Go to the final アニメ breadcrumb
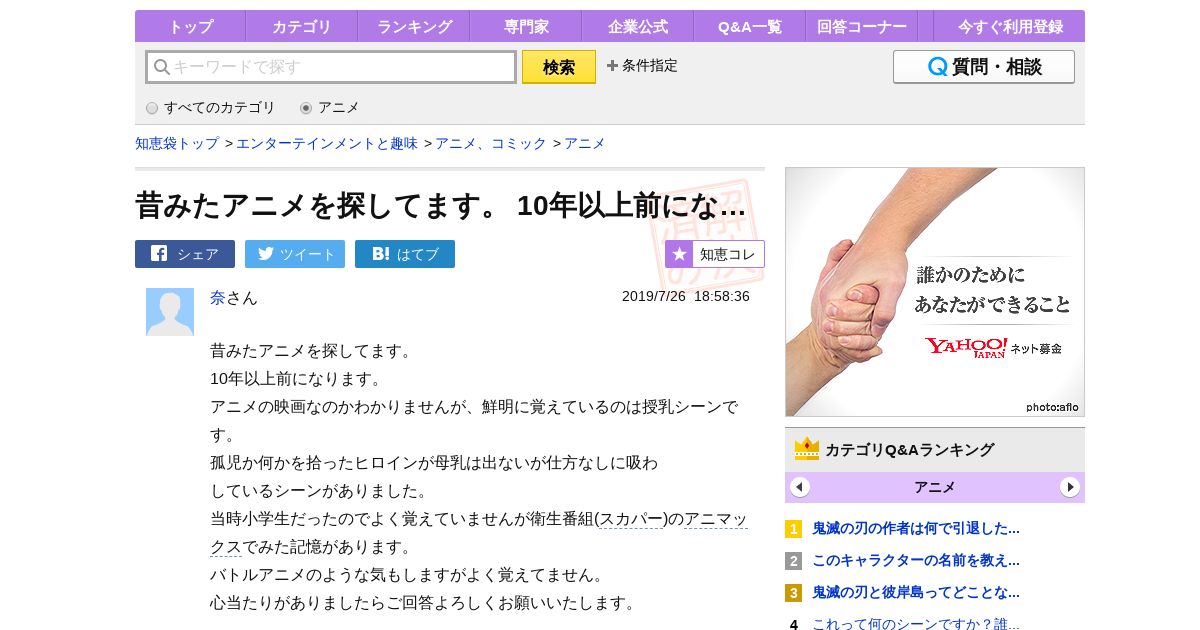This screenshot has width=1200, height=630. 585,143
